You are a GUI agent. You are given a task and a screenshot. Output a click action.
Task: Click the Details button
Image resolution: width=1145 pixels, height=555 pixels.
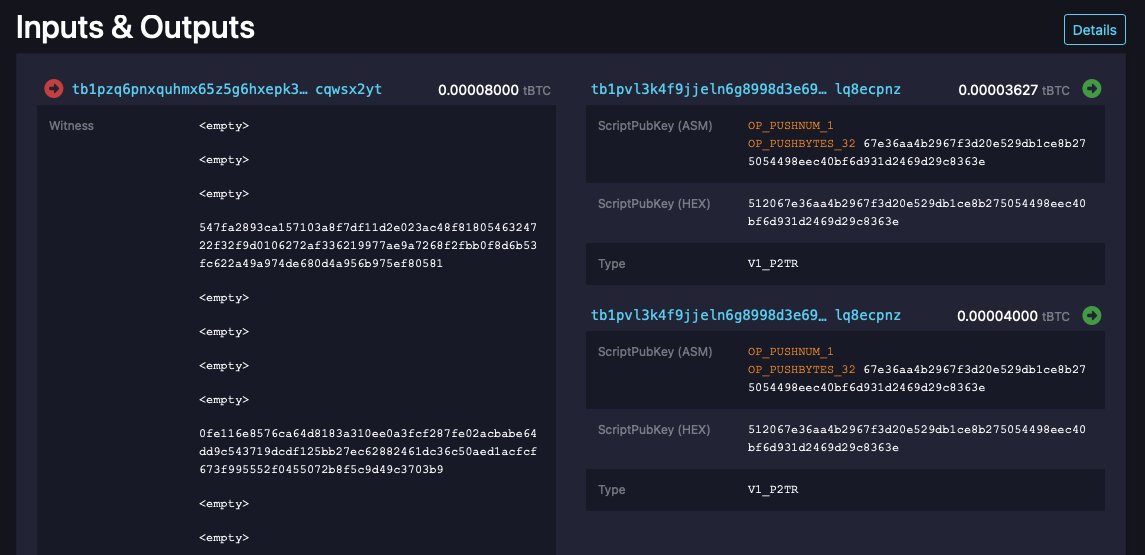point(1094,30)
